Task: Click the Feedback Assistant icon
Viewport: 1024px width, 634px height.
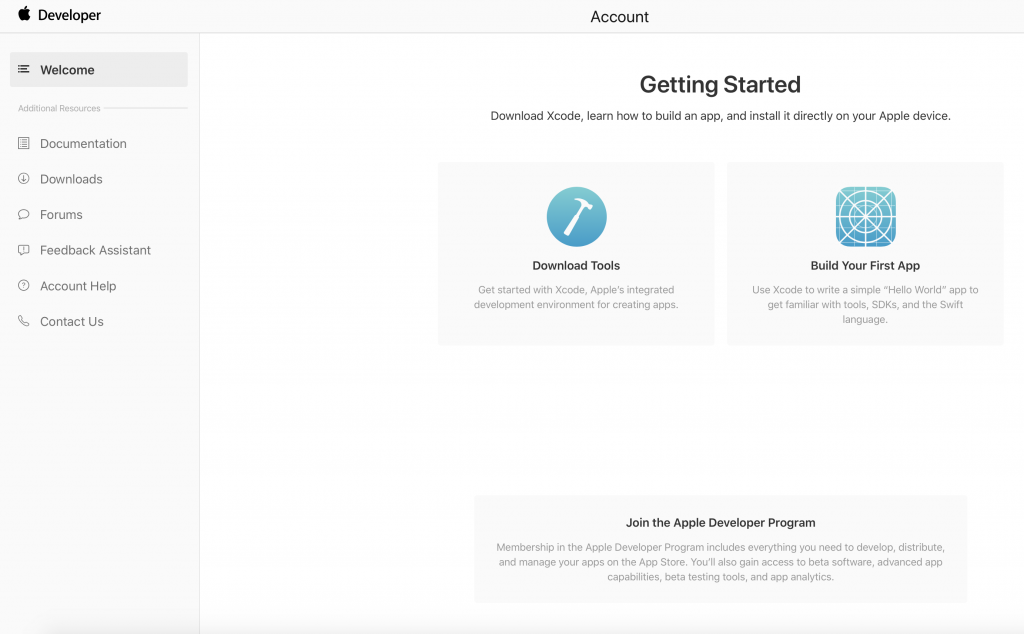Action: pos(24,250)
